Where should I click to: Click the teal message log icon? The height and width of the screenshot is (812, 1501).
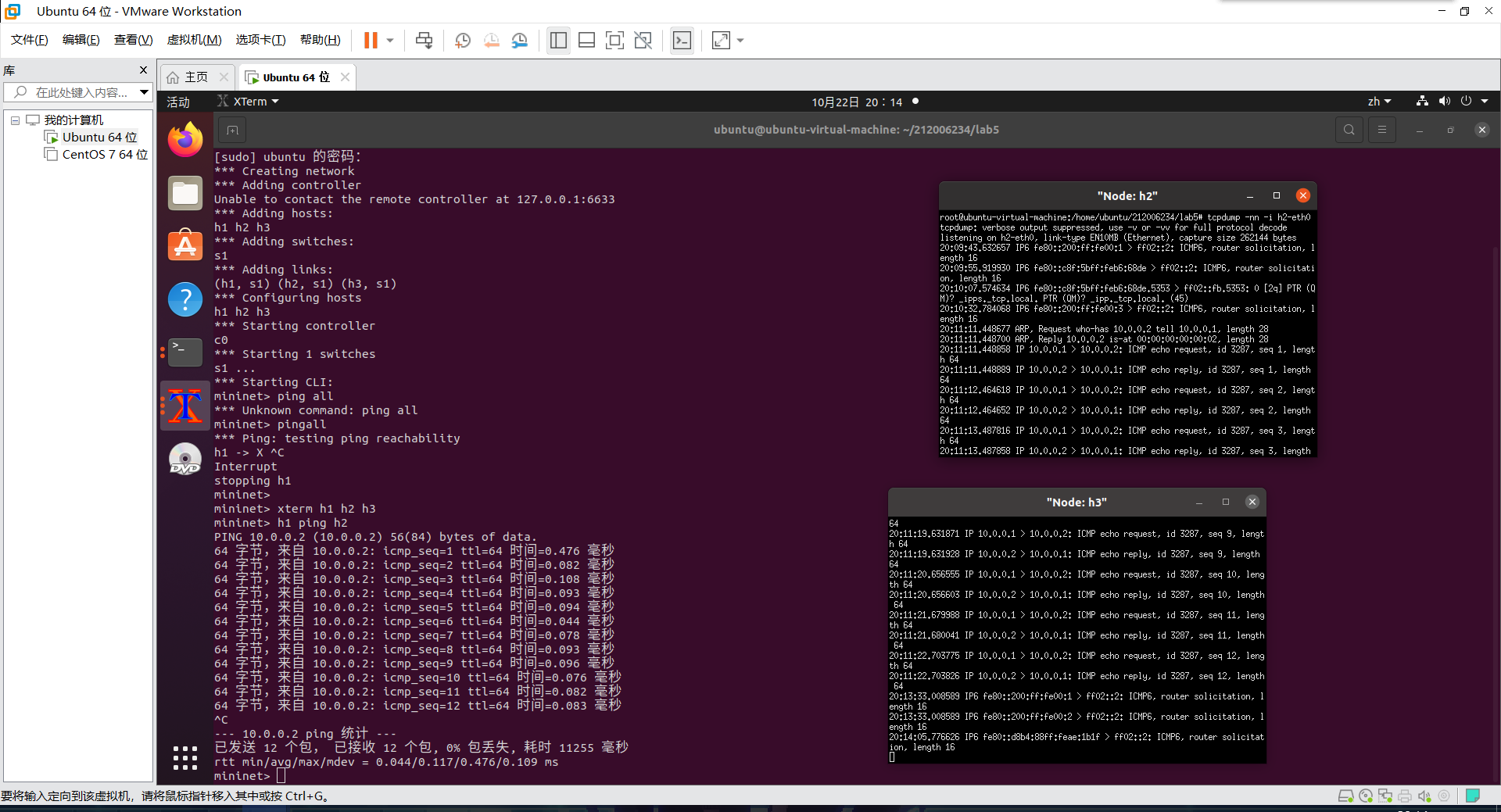pos(1473,796)
